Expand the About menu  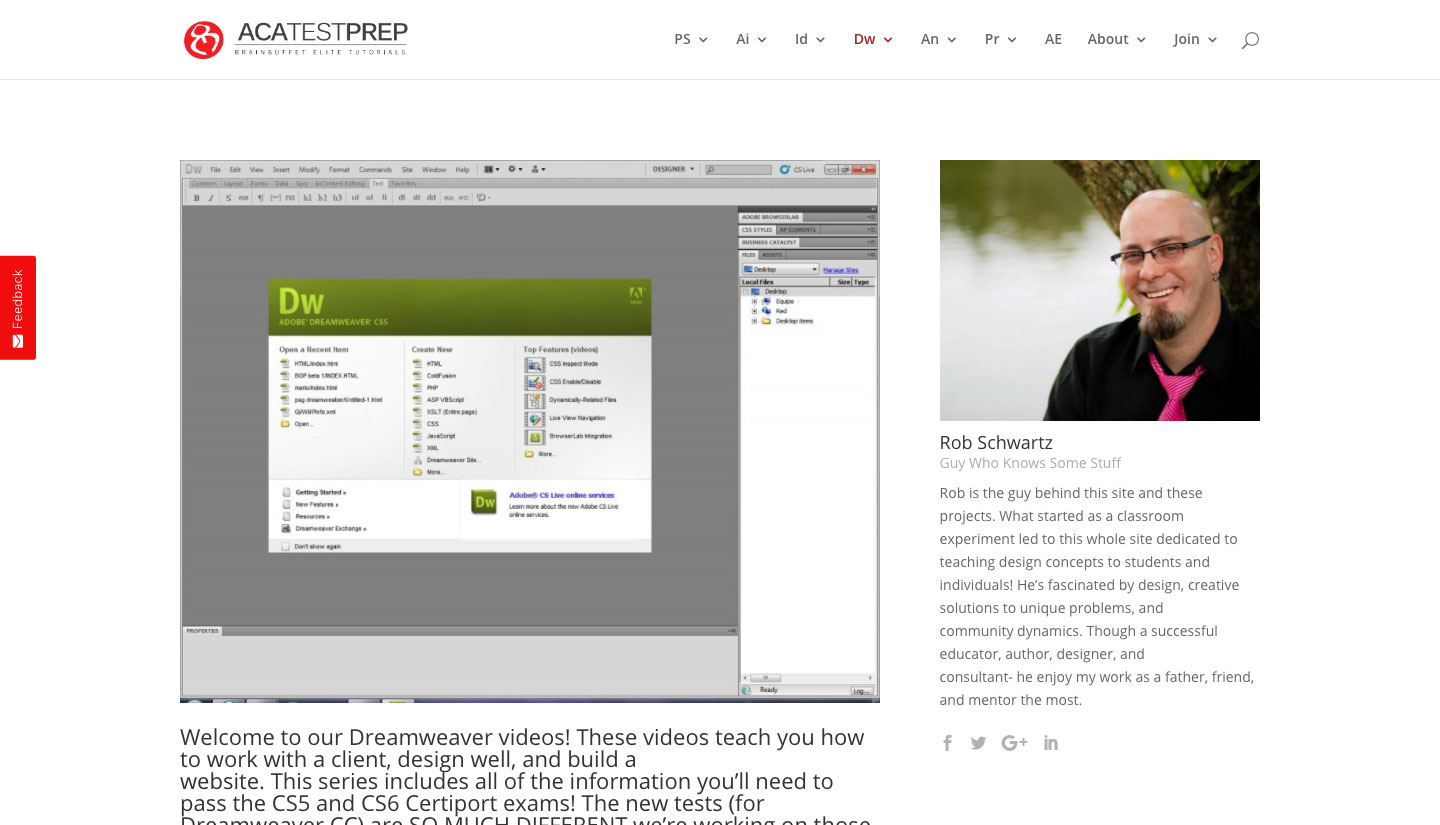coord(1117,39)
